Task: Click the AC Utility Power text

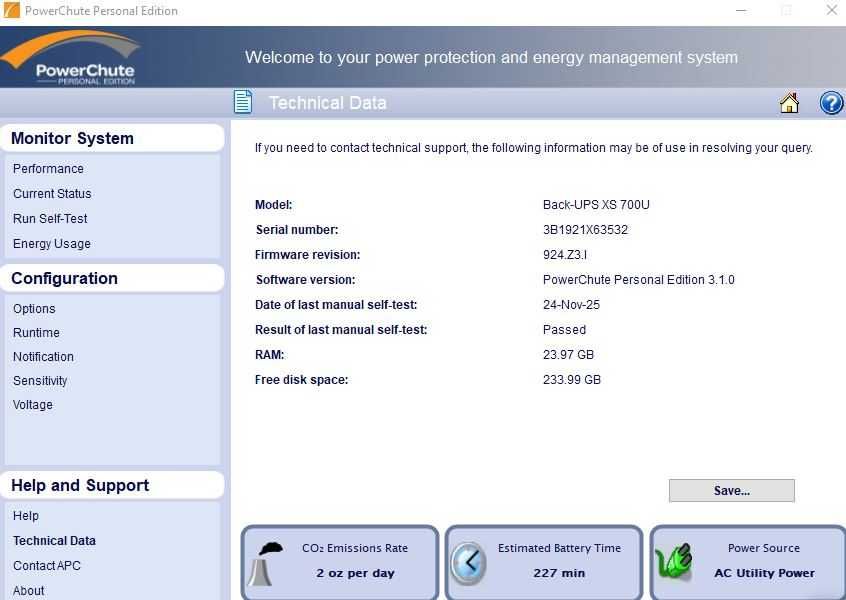Action: pos(765,573)
